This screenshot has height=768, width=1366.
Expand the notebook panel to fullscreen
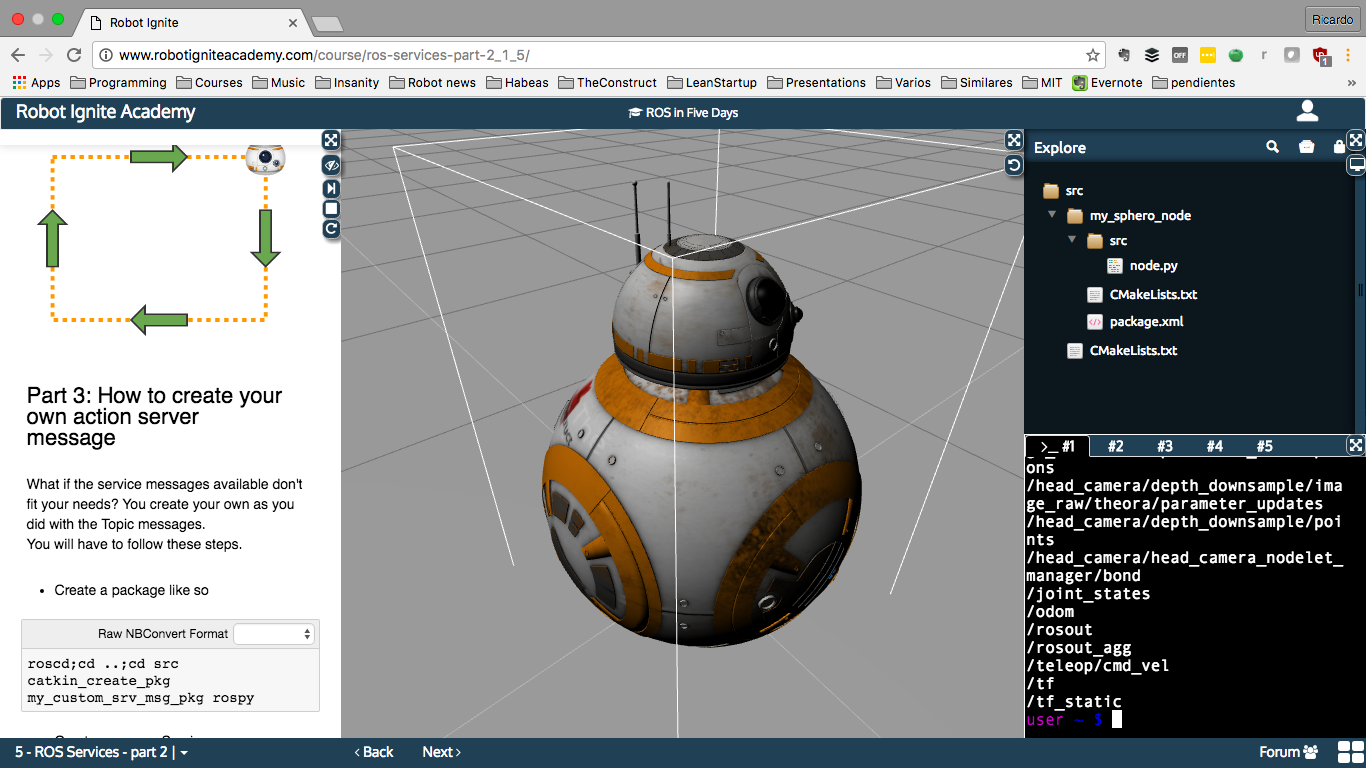(x=331, y=140)
